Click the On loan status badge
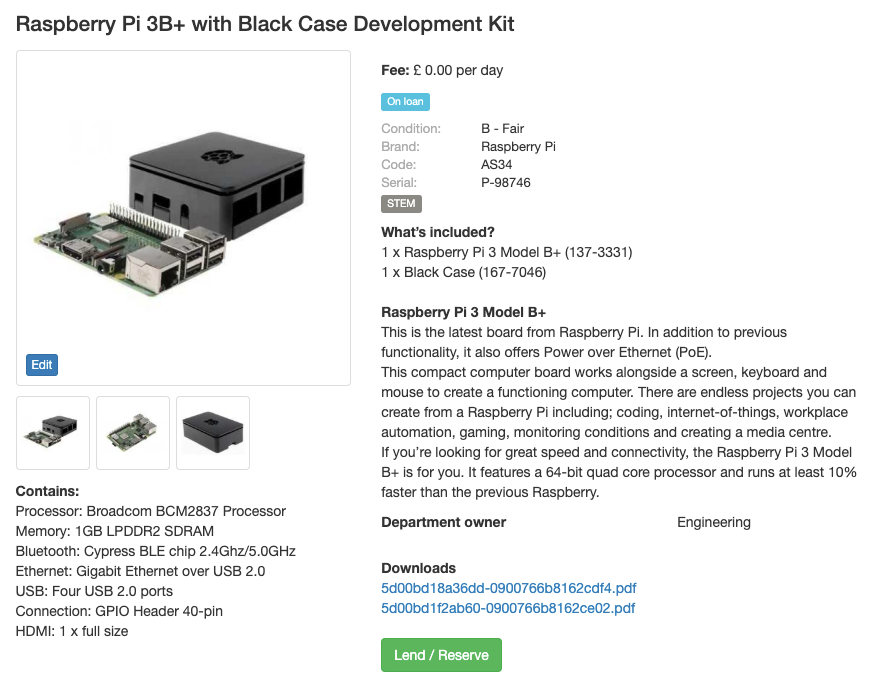The height and width of the screenshot is (693, 878). 405,102
